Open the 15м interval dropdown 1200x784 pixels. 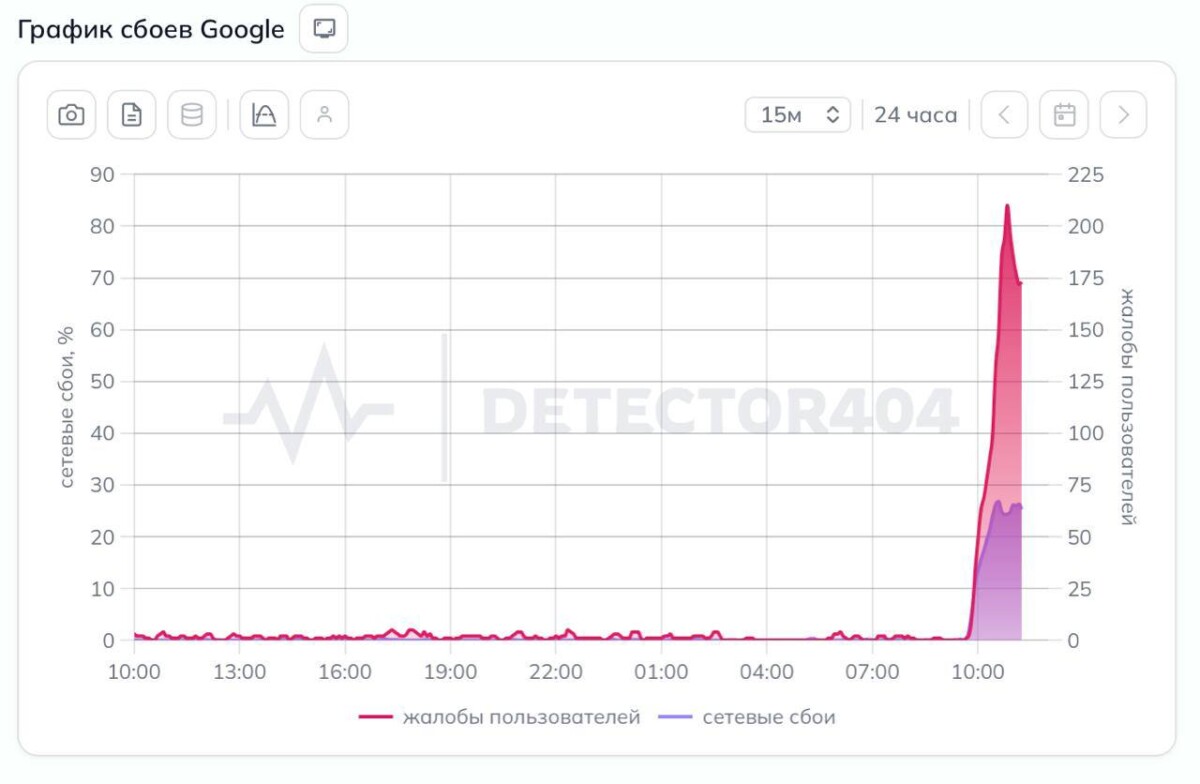pyautogui.click(x=798, y=115)
